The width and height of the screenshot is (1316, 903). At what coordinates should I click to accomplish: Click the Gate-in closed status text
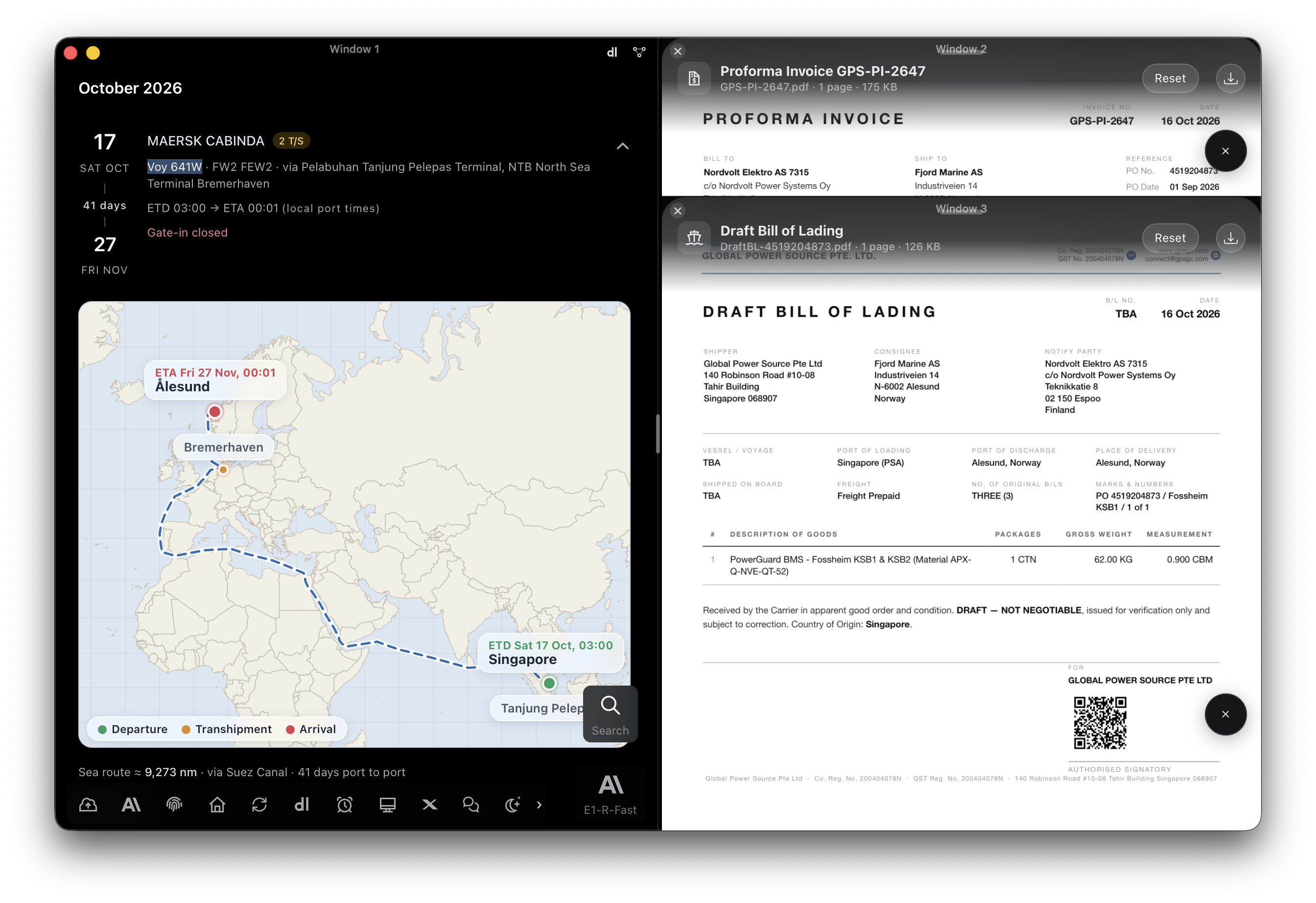188,232
